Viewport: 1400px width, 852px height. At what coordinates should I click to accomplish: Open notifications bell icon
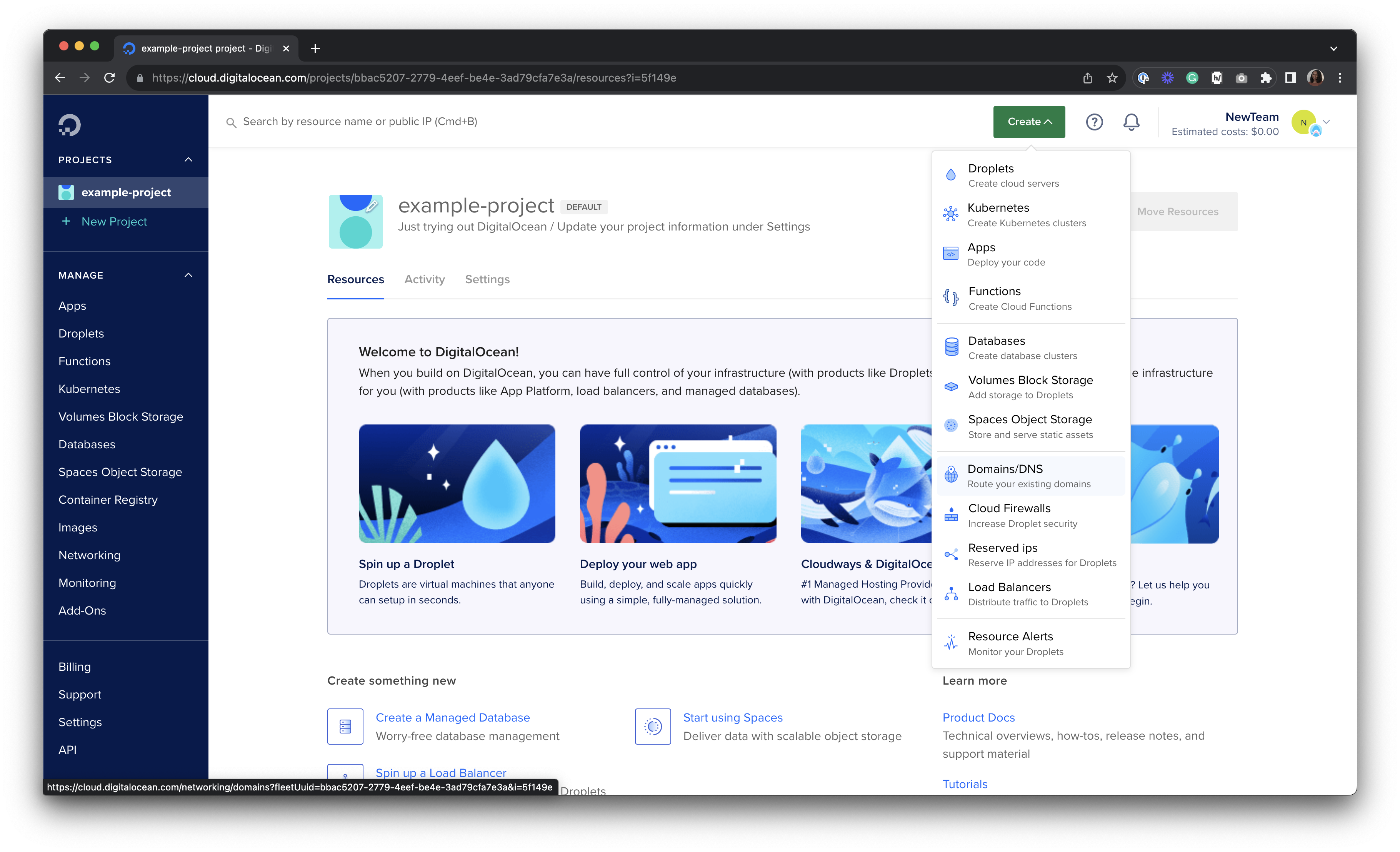(x=1131, y=122)
